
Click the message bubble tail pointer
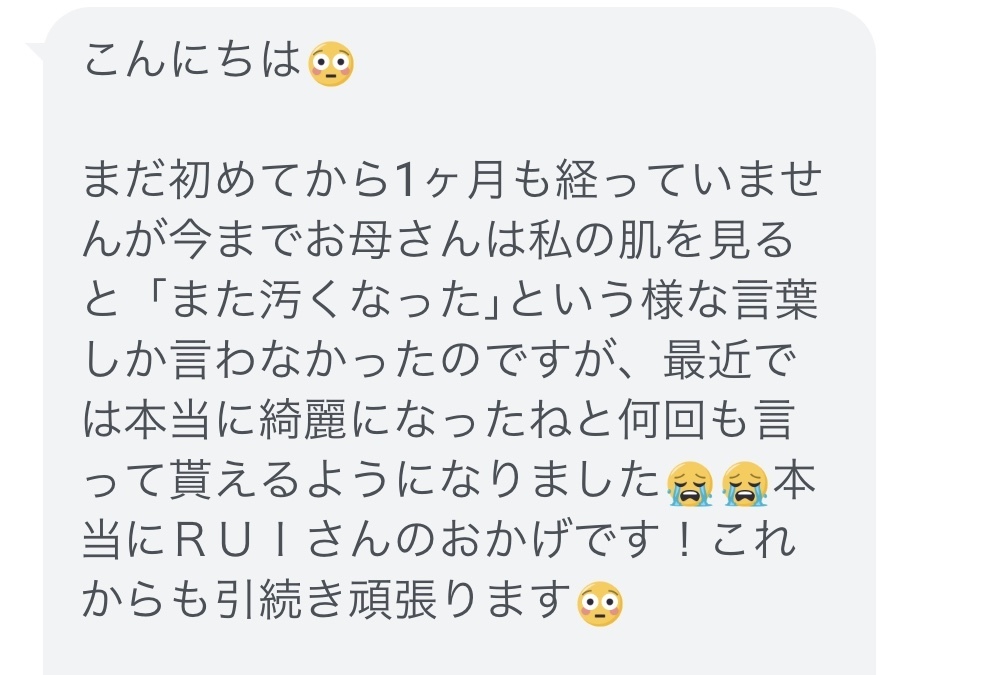pos(35,52)
